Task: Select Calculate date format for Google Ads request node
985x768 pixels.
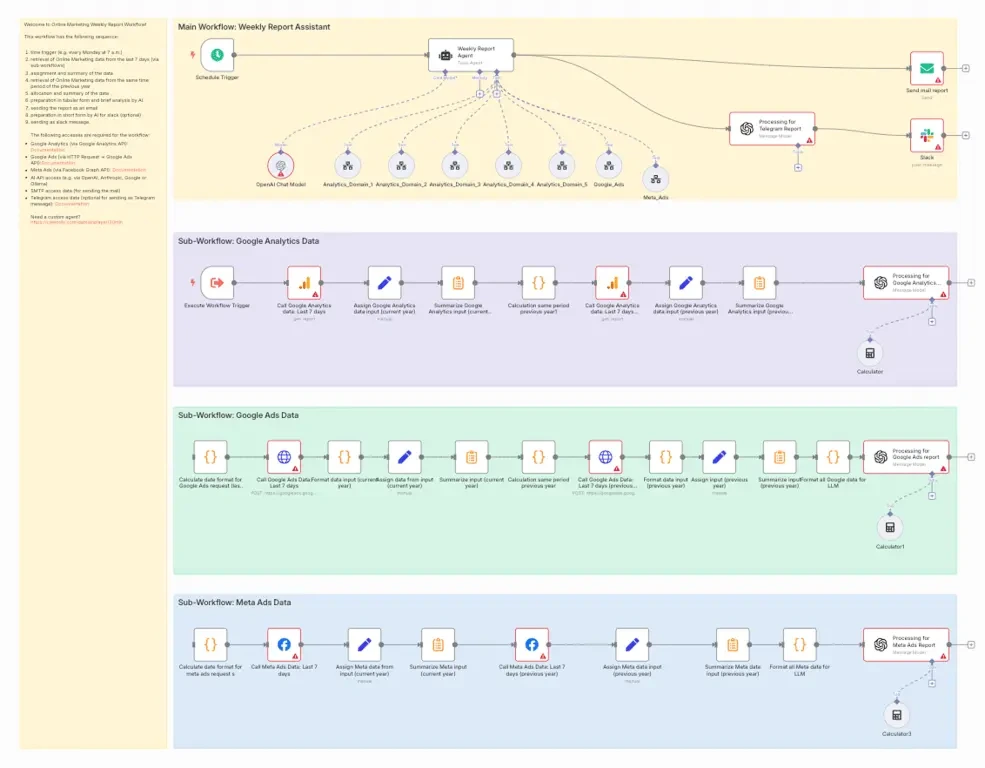Action: coord(210,457)
